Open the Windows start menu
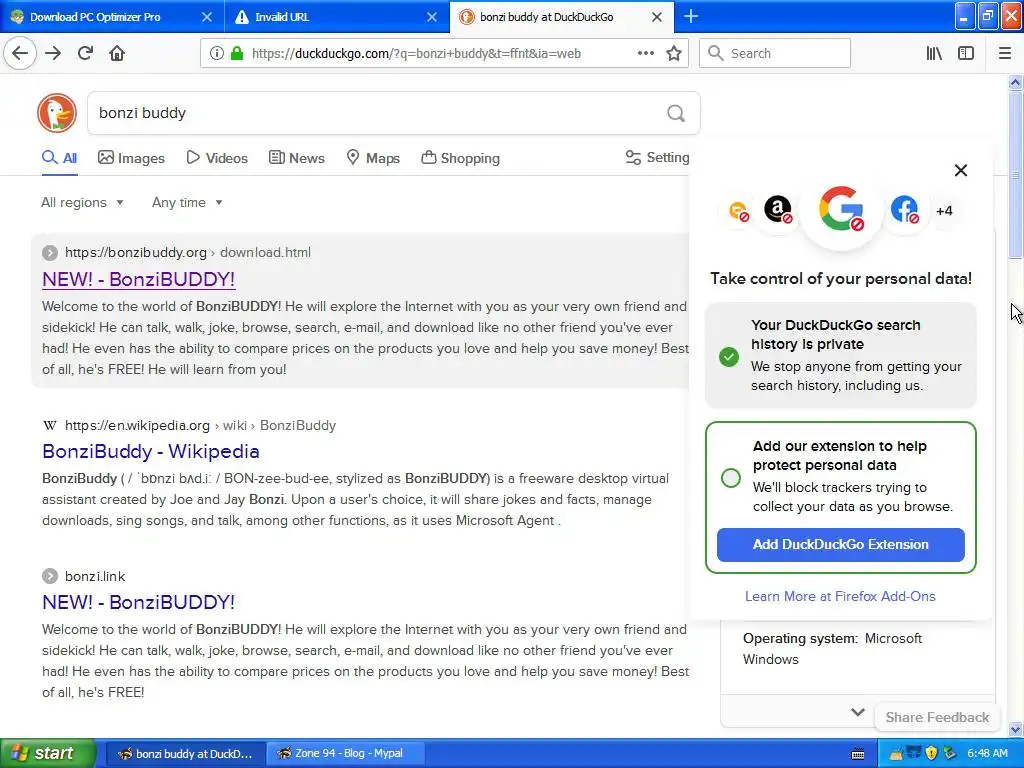1024x768 pixels. (48, 753)
